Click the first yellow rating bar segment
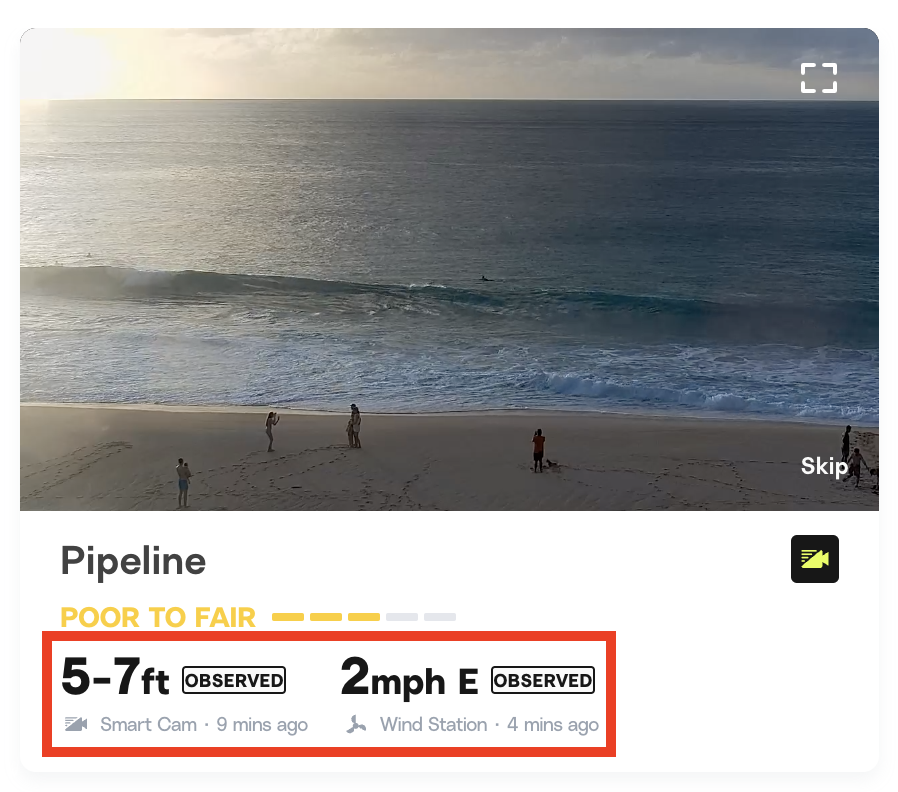Image resolution: width=898 pixels, height=792 pixels. point(288,617)
